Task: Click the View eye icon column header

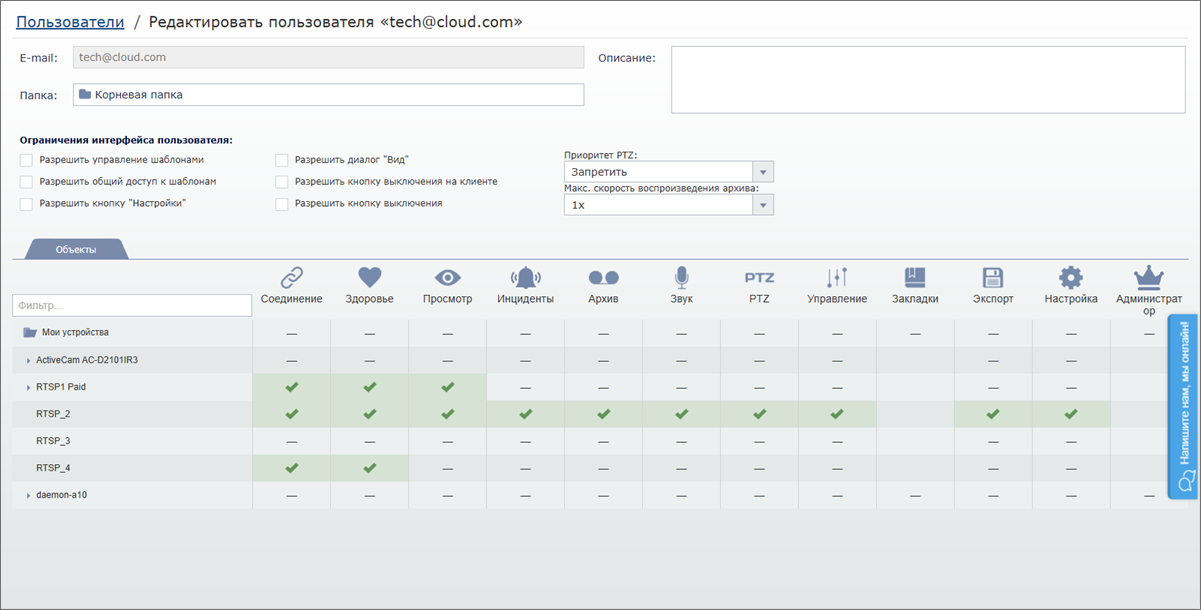Action: (x=447, y=278)
